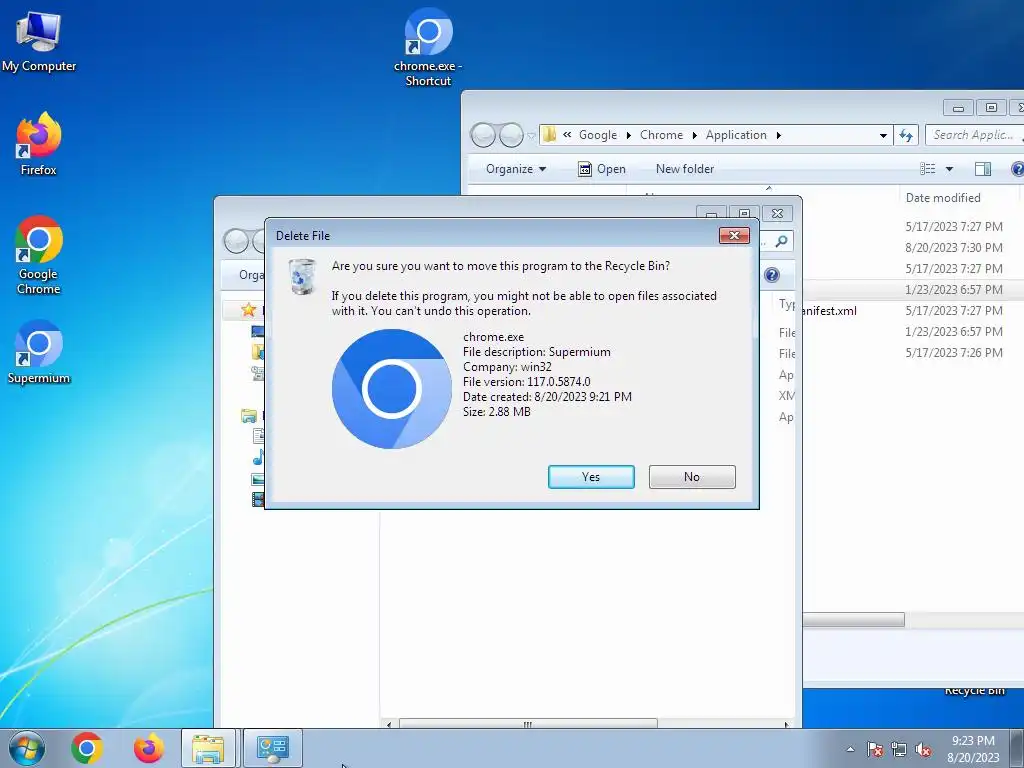
Task: Click the Libraries icon in navigation pane
Action: pyautogui.click(x=249, y=415)
